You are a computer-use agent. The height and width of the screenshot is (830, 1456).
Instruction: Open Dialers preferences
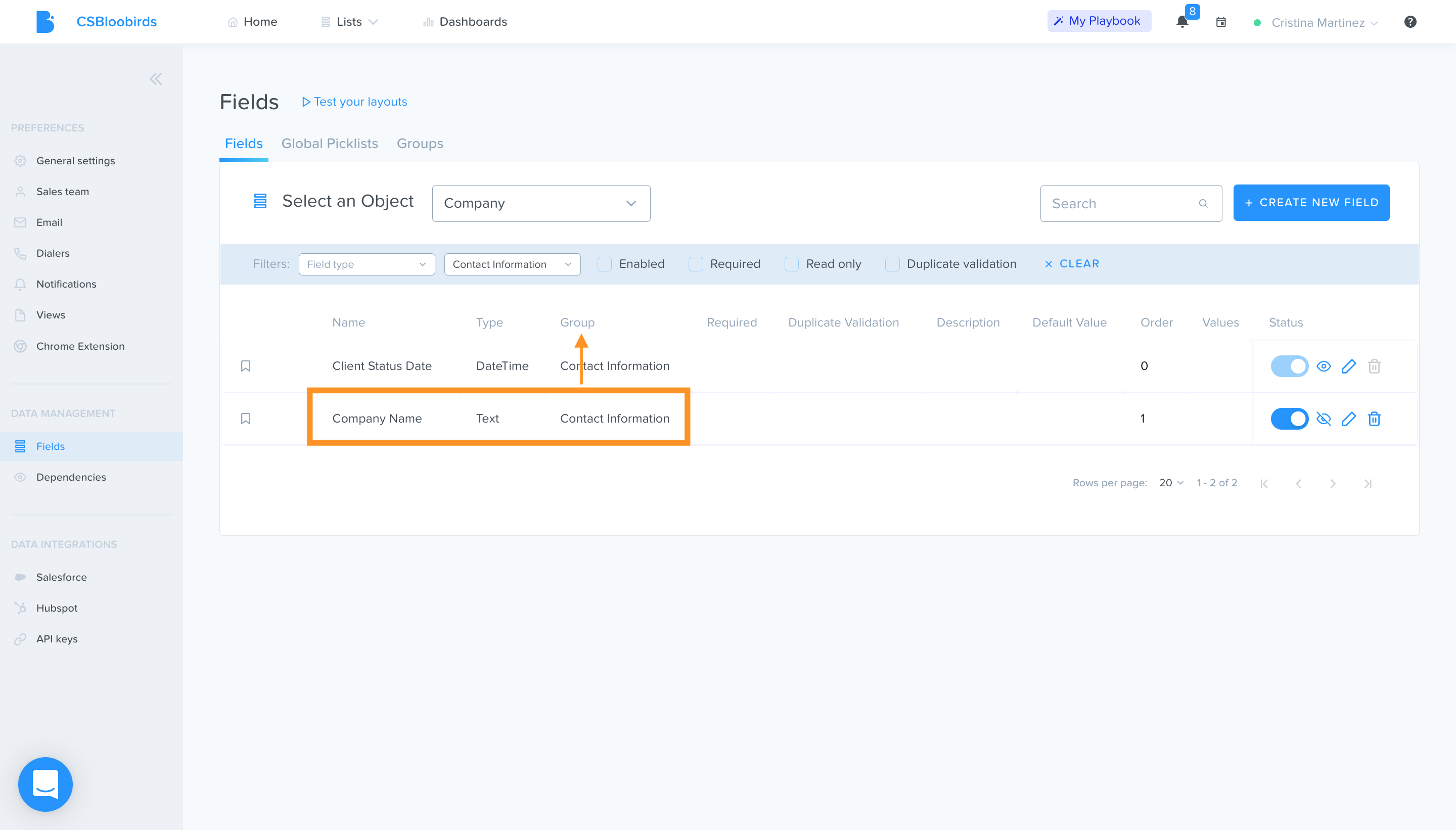coord(53,253)
